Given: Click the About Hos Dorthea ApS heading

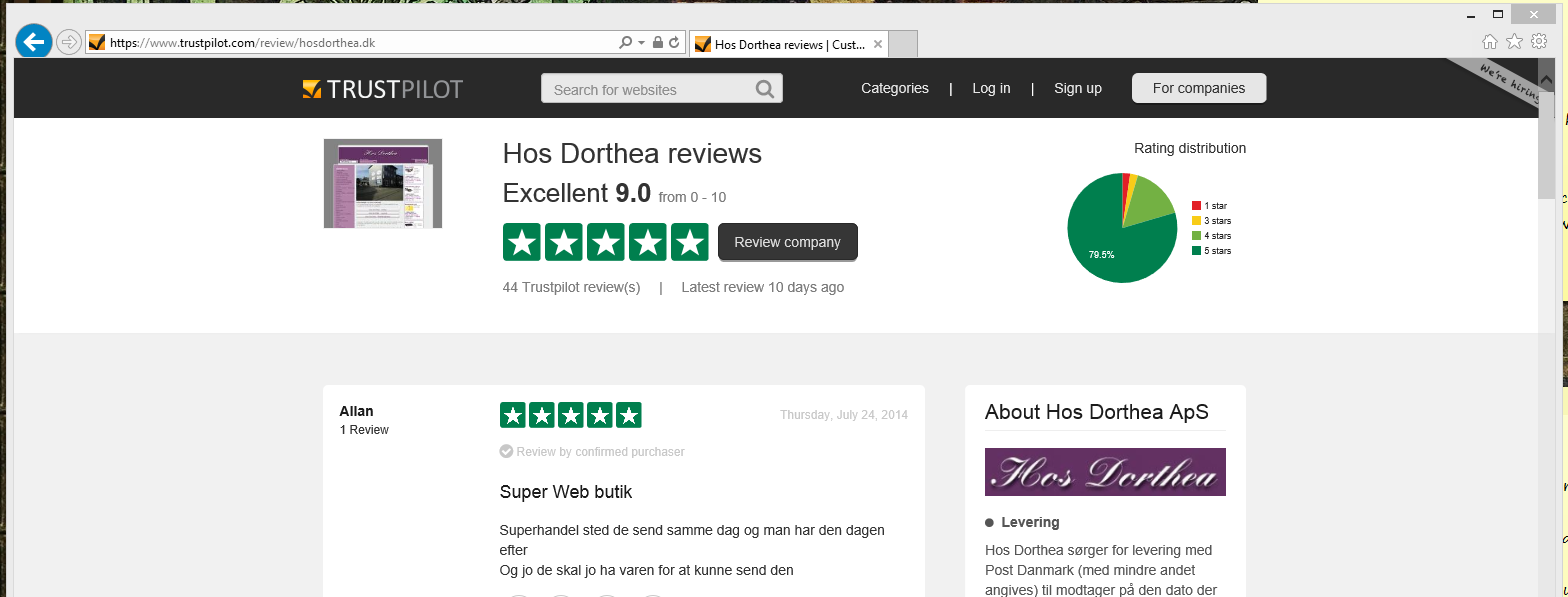Looking at the screenshot, I should pos(1097,412).
